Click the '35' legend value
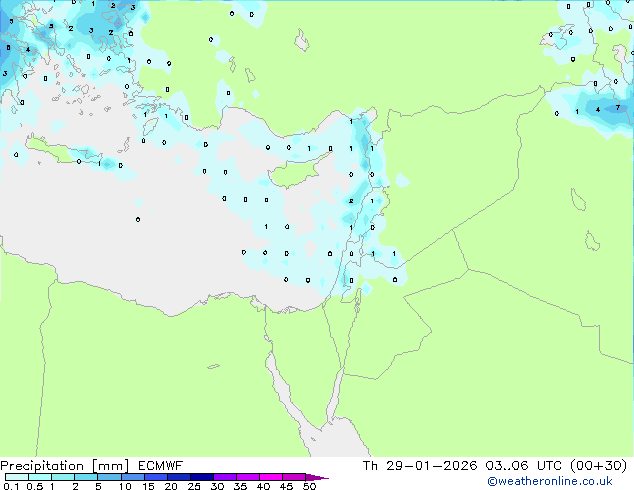Viewport: 634px width, 490px height. [x=240, y=486]
